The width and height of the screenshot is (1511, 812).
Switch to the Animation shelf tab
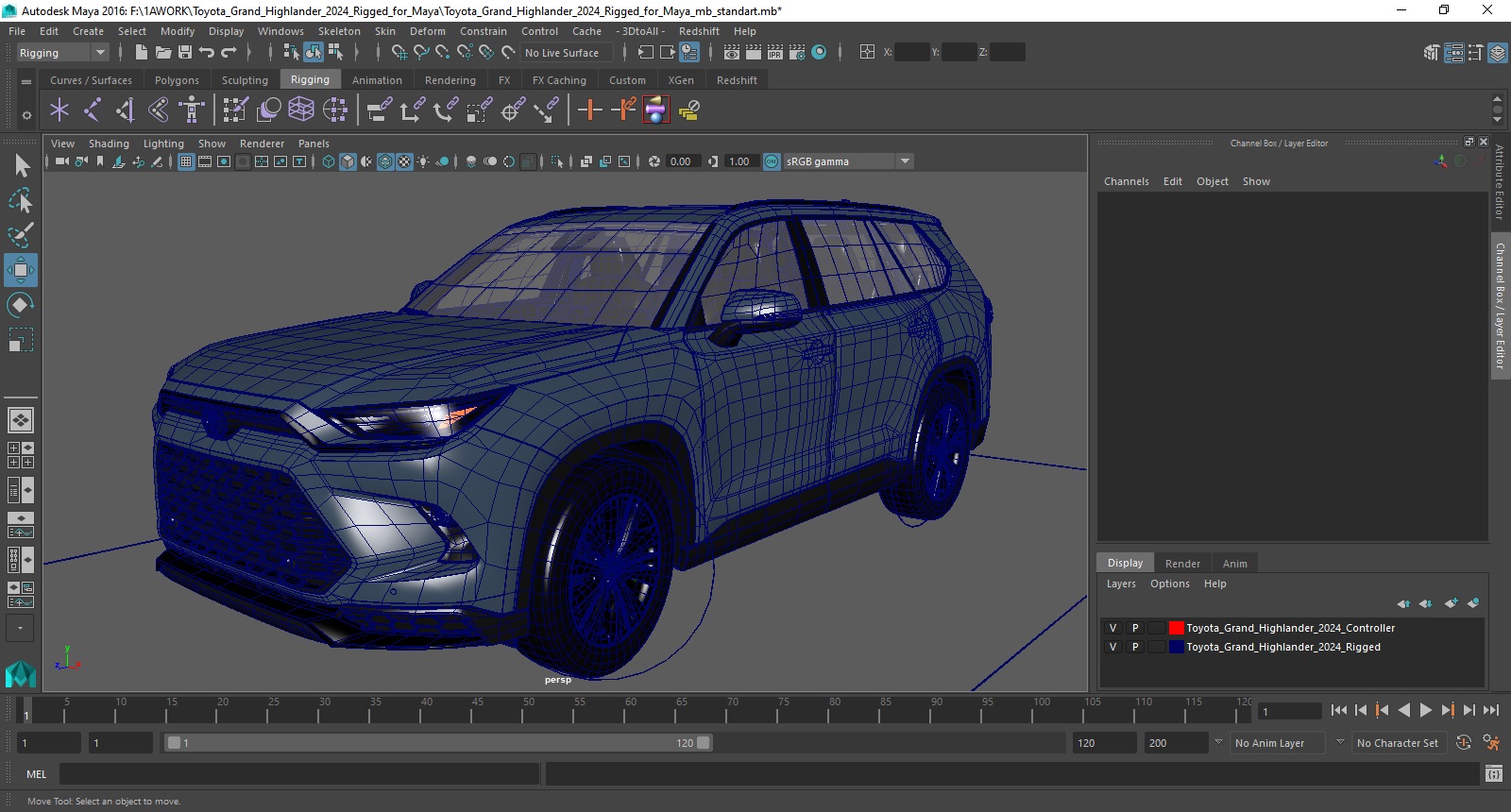[x=377, y=80]
